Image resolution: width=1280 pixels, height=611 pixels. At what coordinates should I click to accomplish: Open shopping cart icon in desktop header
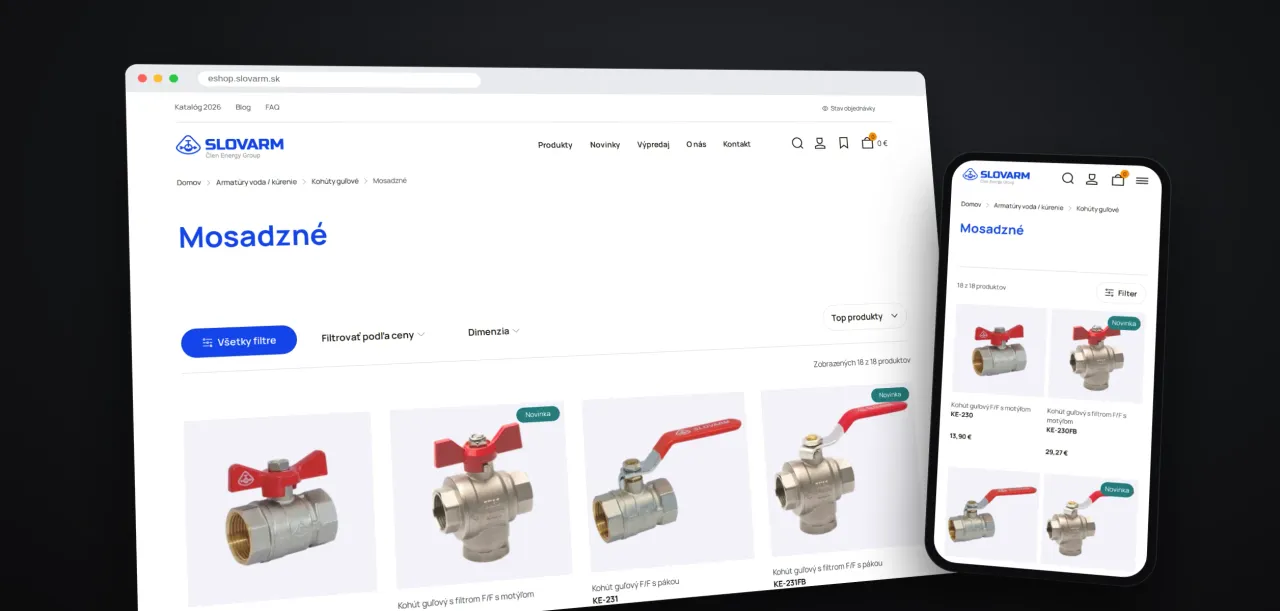click(867, 142)
